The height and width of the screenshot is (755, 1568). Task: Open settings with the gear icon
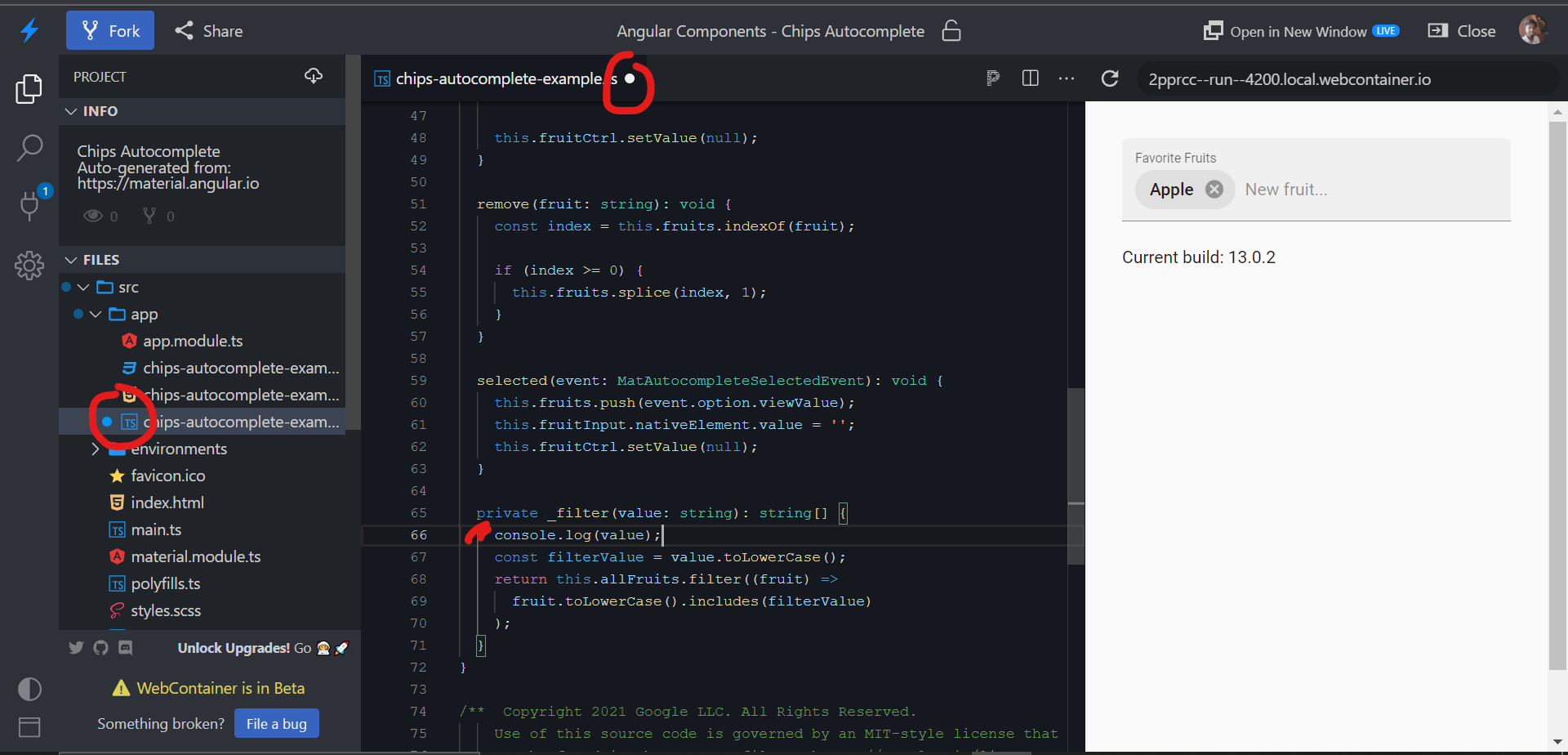pos(29,266)
